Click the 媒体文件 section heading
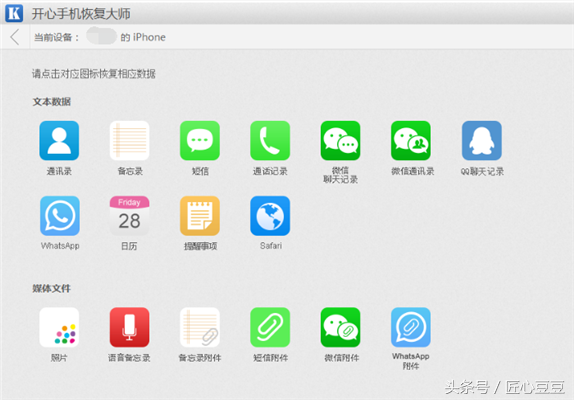 52,288
